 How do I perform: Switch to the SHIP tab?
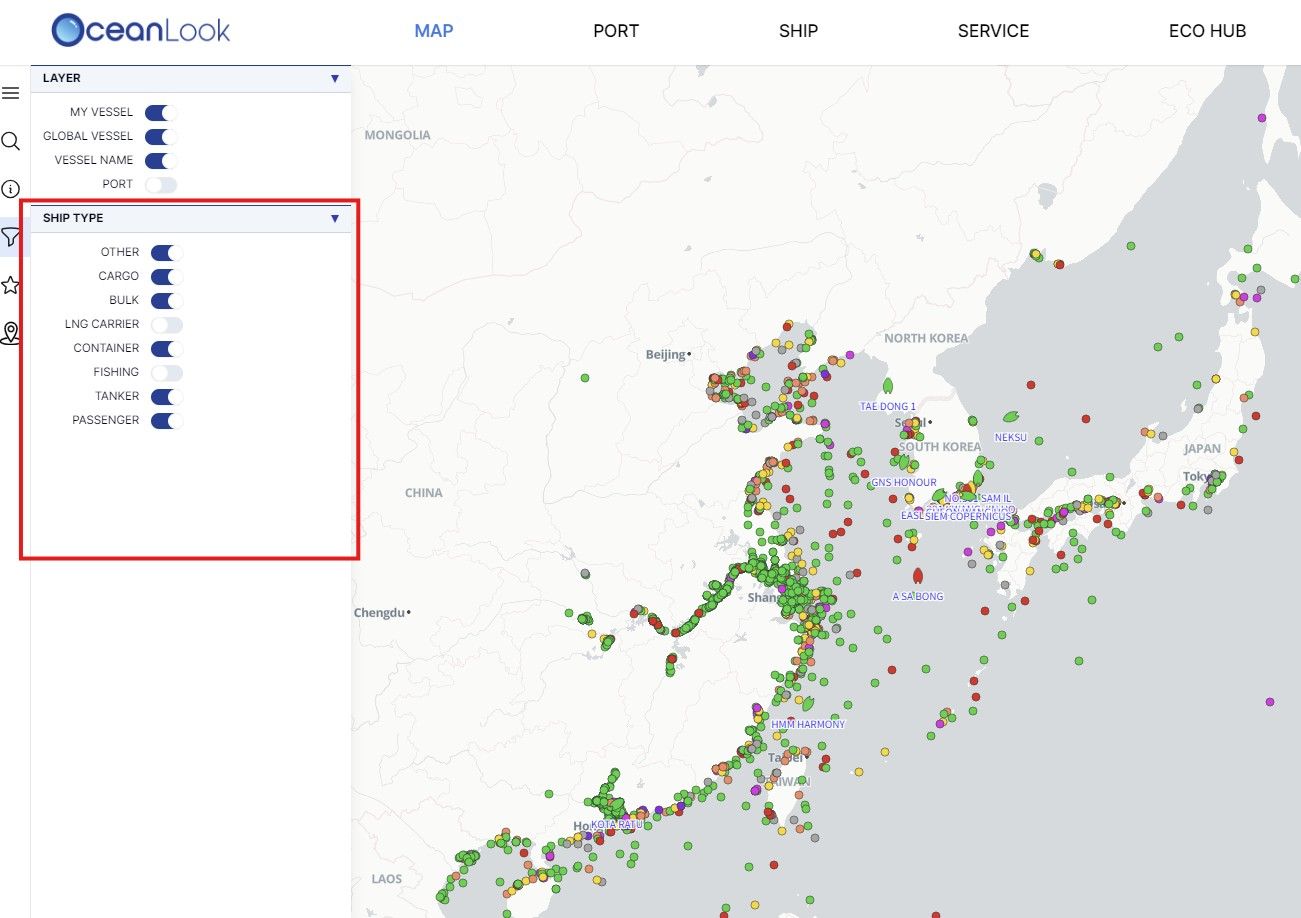[x=798, y=31]
